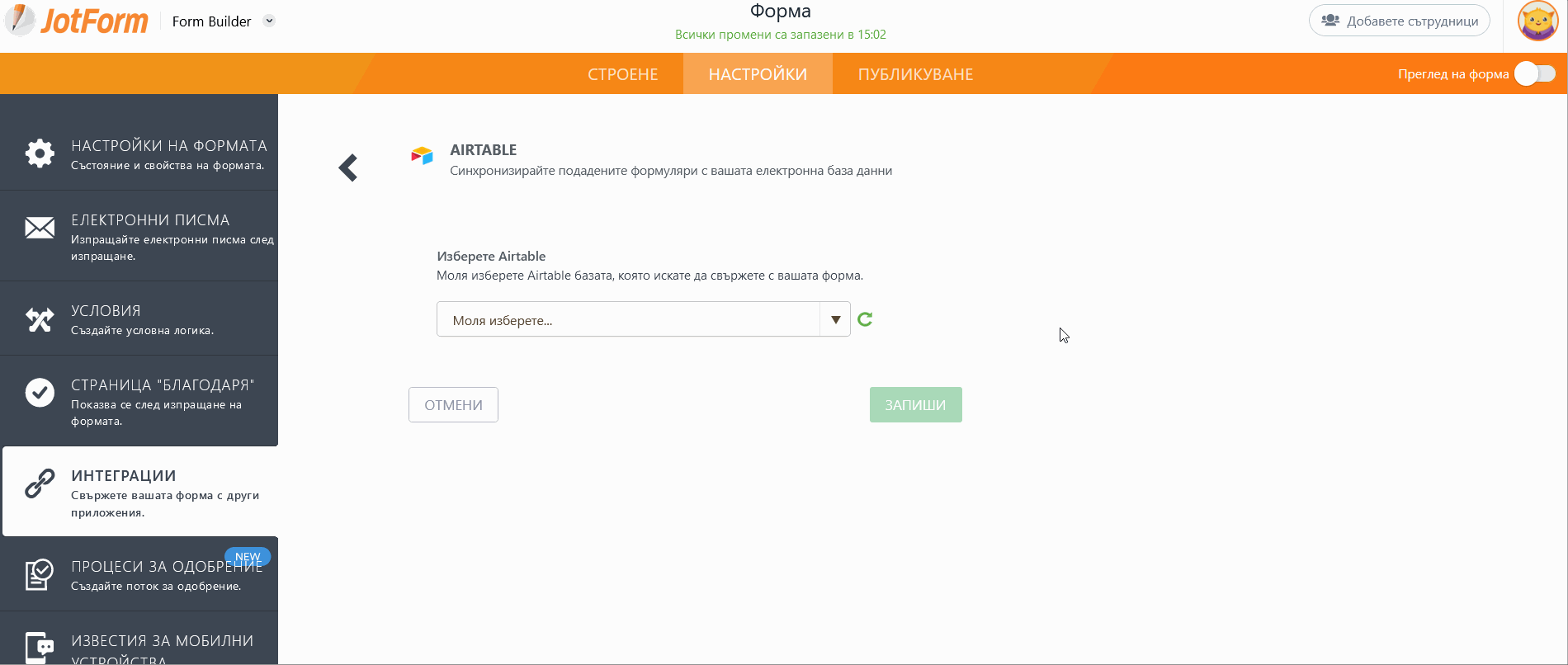
Task: Click the checkmark thank-you page icon
Action: (40, 393)
